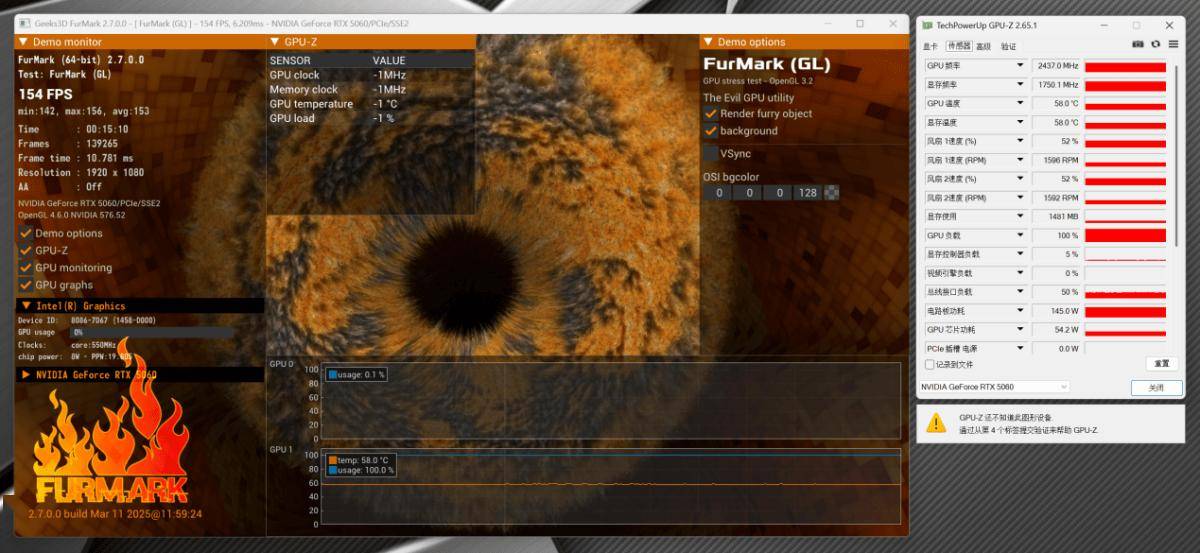Open the GPU 负载 sensor dropdown arrow
The height and width of the screenshot is (553, 1200).
coord(1020,236)
